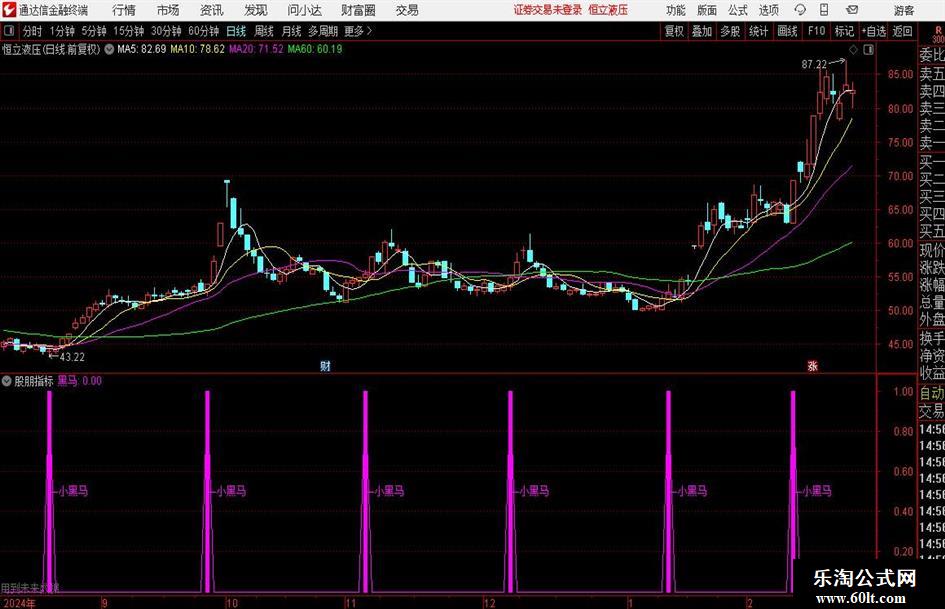Click the 43.22 low price label
The width and height of the screenshot is (945, 609).
click(x=72, y=357)
